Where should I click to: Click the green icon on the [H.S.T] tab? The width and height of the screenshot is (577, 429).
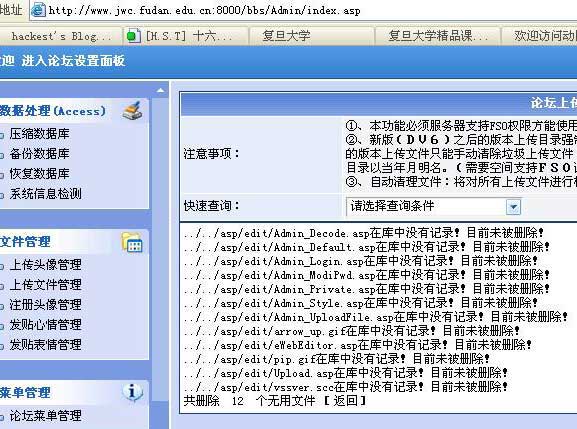tap(132, 36)
